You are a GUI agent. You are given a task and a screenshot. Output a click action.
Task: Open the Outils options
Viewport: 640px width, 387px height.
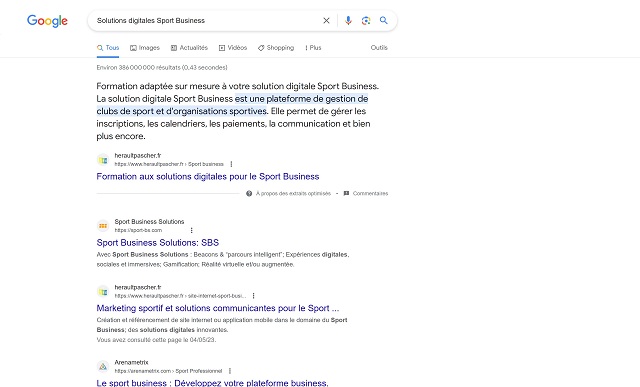379,48
